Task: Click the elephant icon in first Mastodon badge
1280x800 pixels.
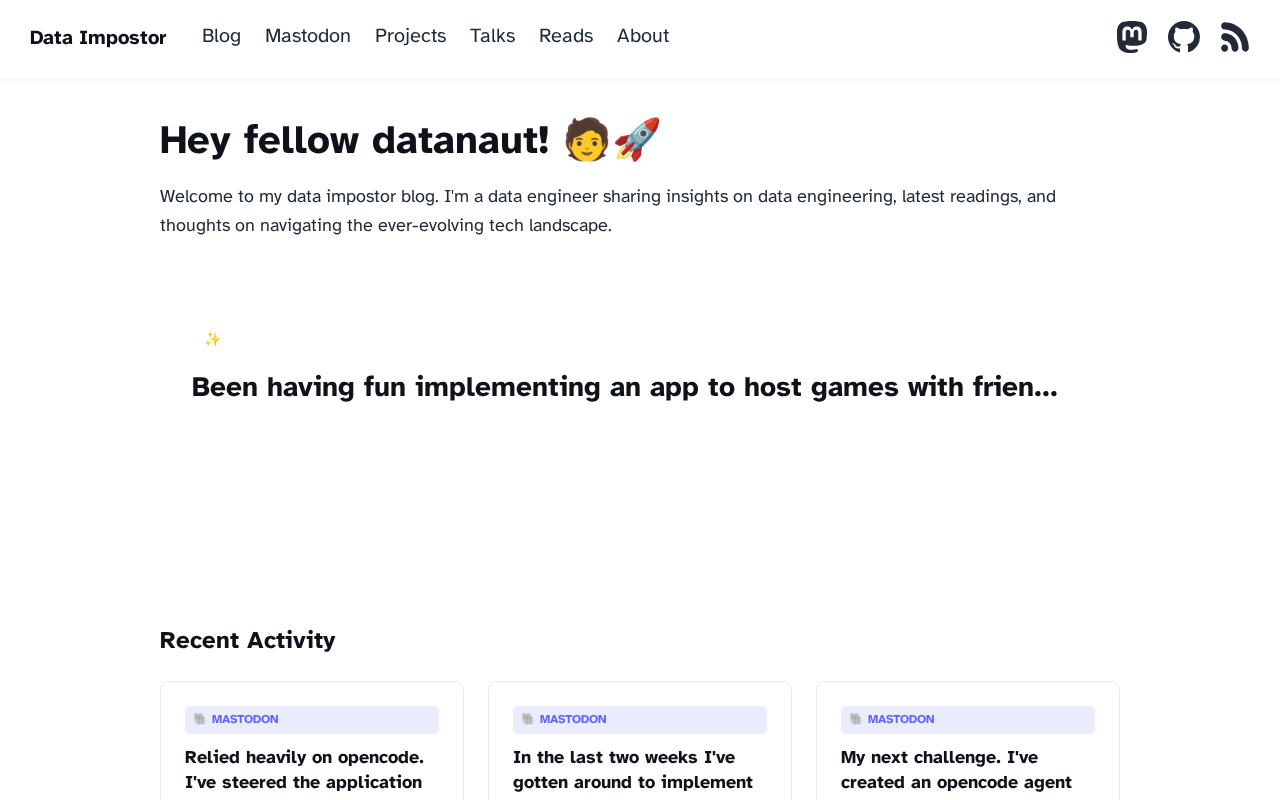Action: [x=200, y=719]
